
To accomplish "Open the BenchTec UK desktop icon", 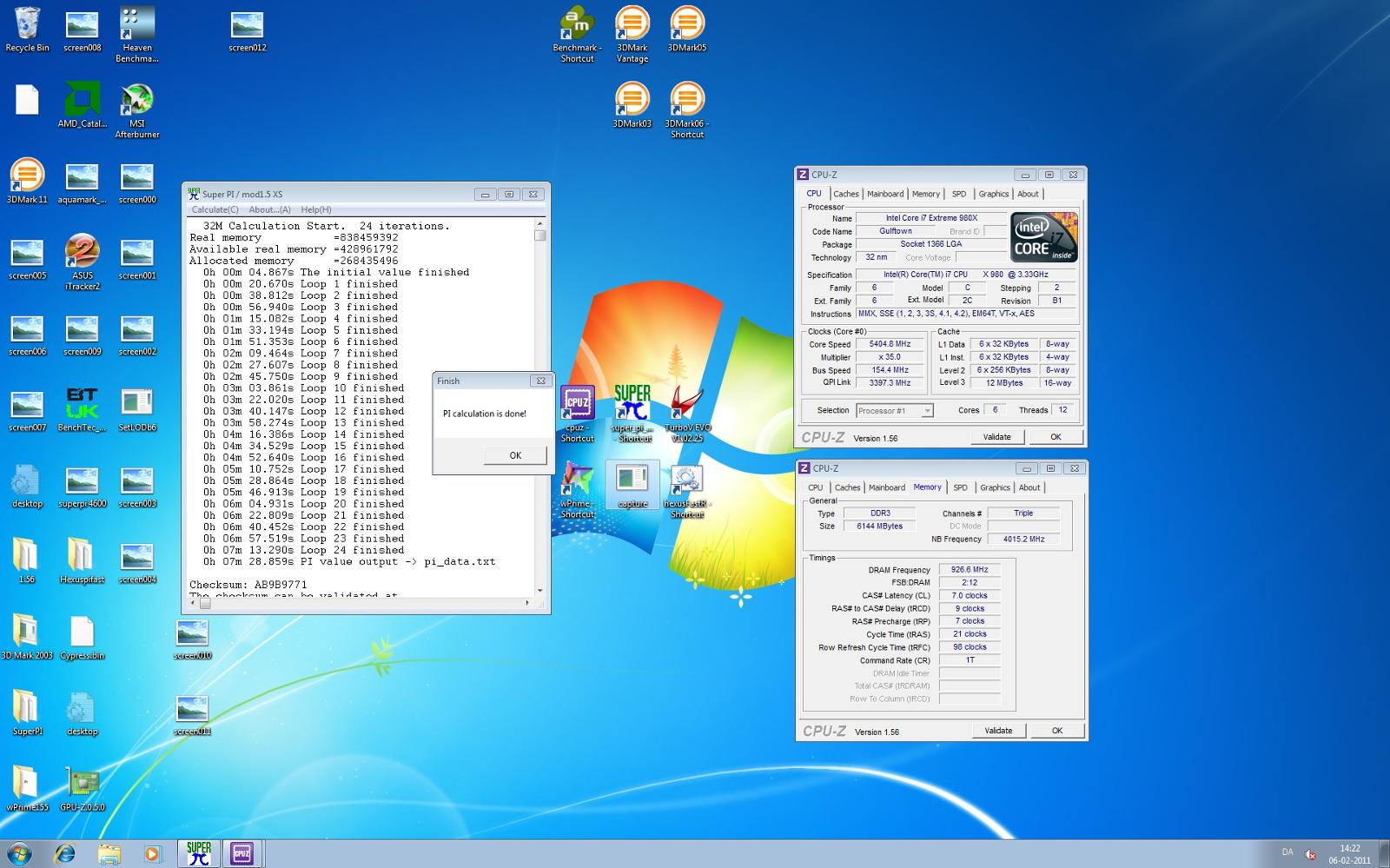I will click(x=82, y=409).
